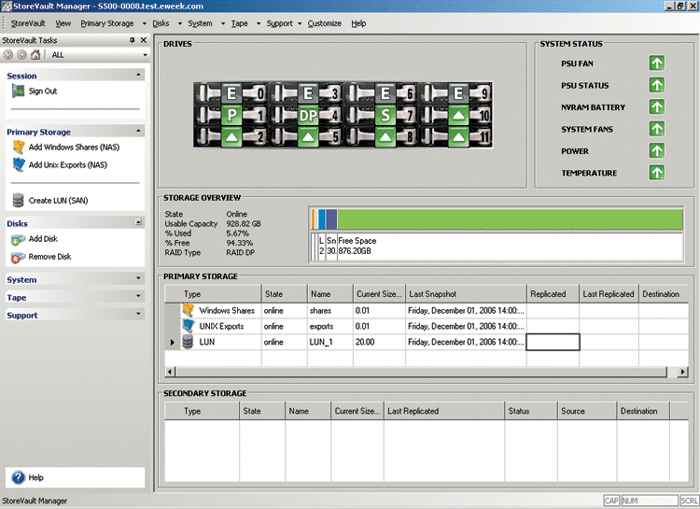Click the Remove Disk link
The image size is (700, 509).
[x=50, y=257]
